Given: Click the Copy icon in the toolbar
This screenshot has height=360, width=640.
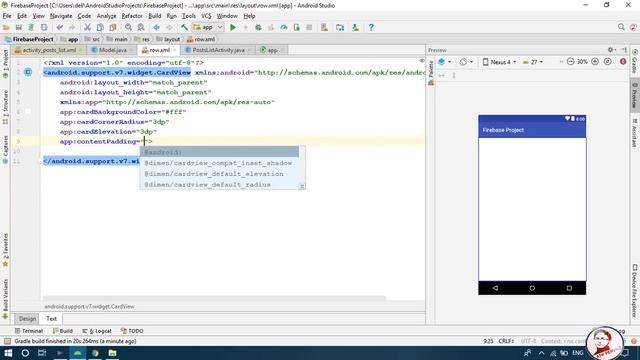Looking at the screenshot, I should point(100,27).
